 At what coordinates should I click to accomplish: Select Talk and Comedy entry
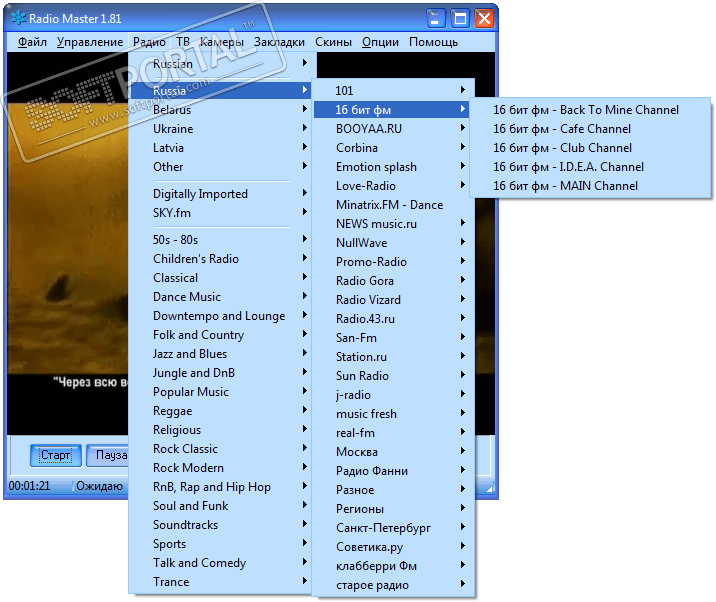221,563
